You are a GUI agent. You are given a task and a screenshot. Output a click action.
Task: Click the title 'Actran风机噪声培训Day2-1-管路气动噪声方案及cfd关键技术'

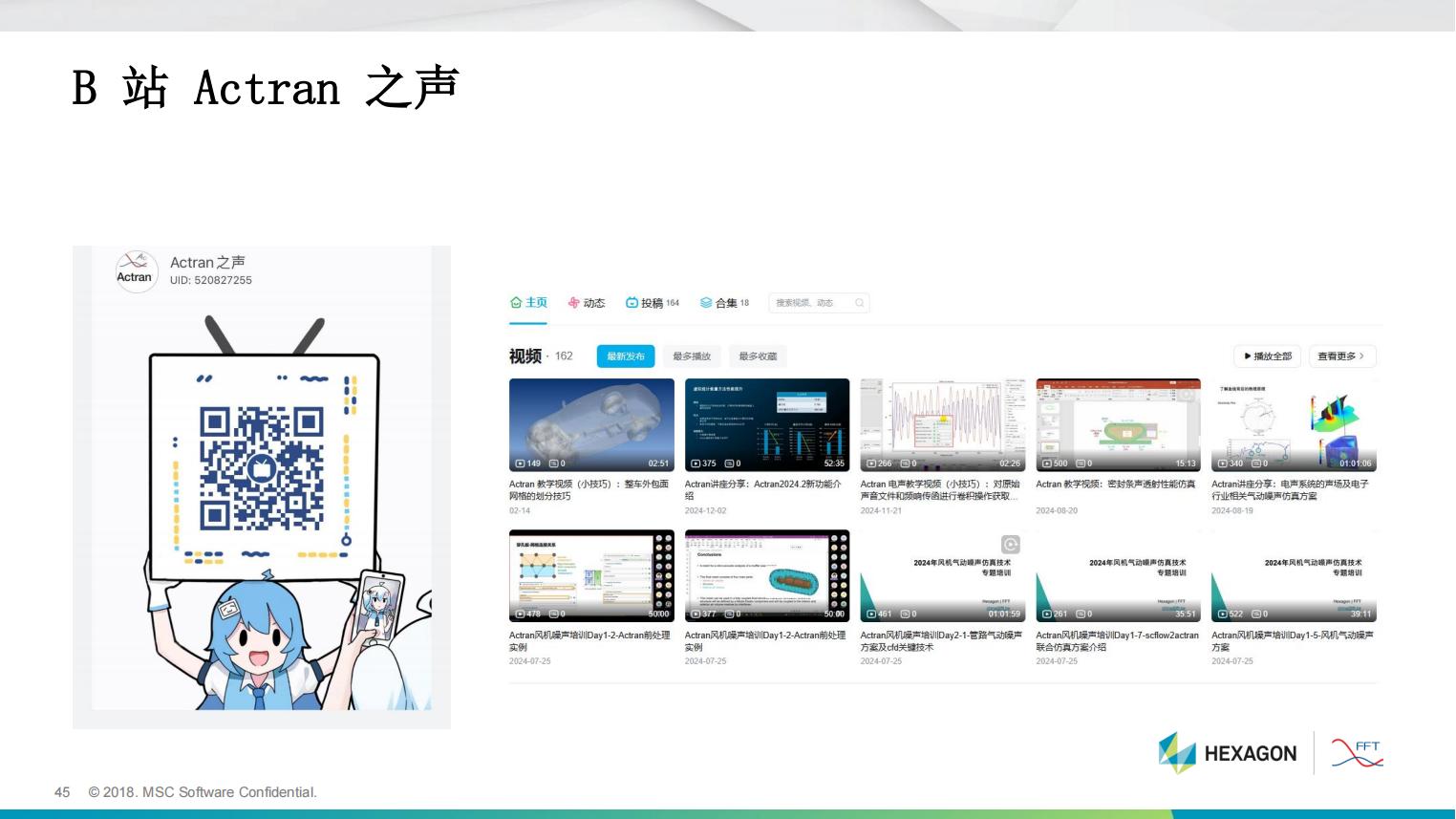coord(942,641)
